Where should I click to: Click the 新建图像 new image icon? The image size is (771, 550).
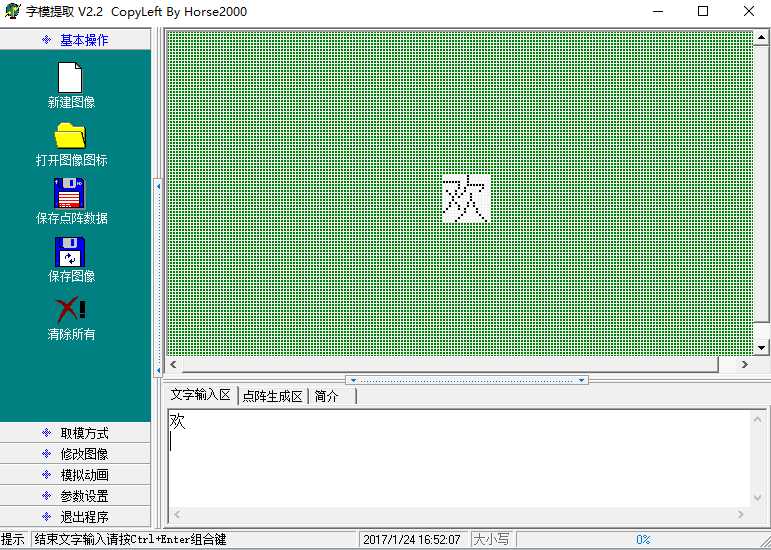pyautogui.click(x=70, y=78)
